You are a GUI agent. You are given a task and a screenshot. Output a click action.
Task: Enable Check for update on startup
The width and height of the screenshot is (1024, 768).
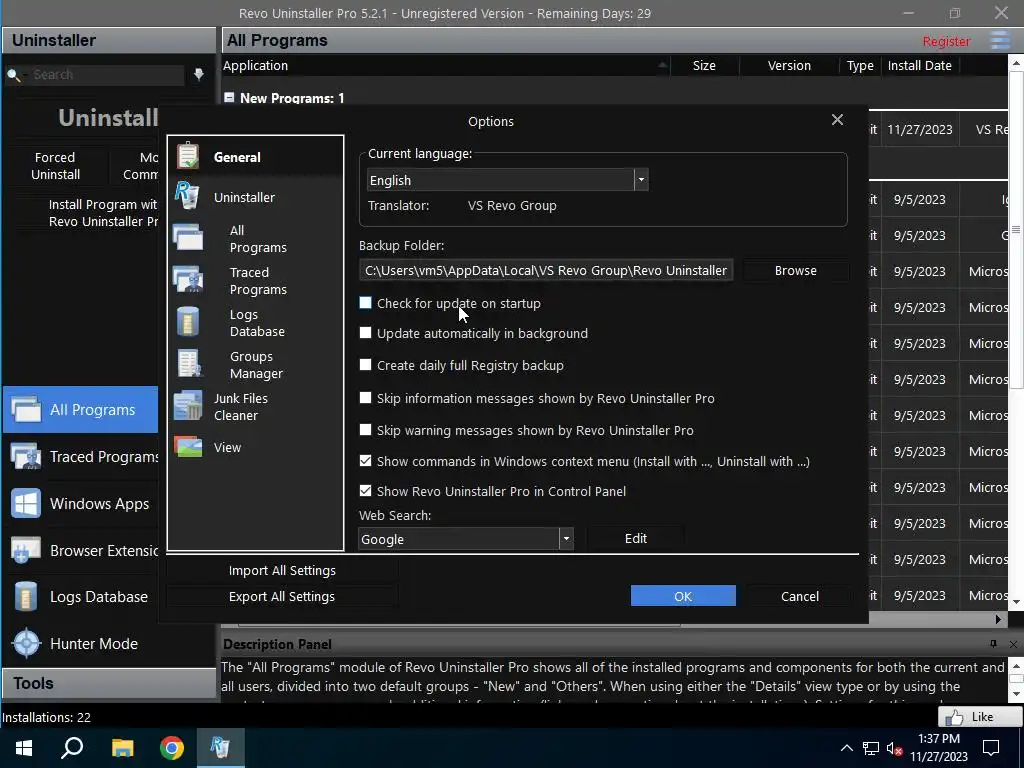[x=366, y=303]
